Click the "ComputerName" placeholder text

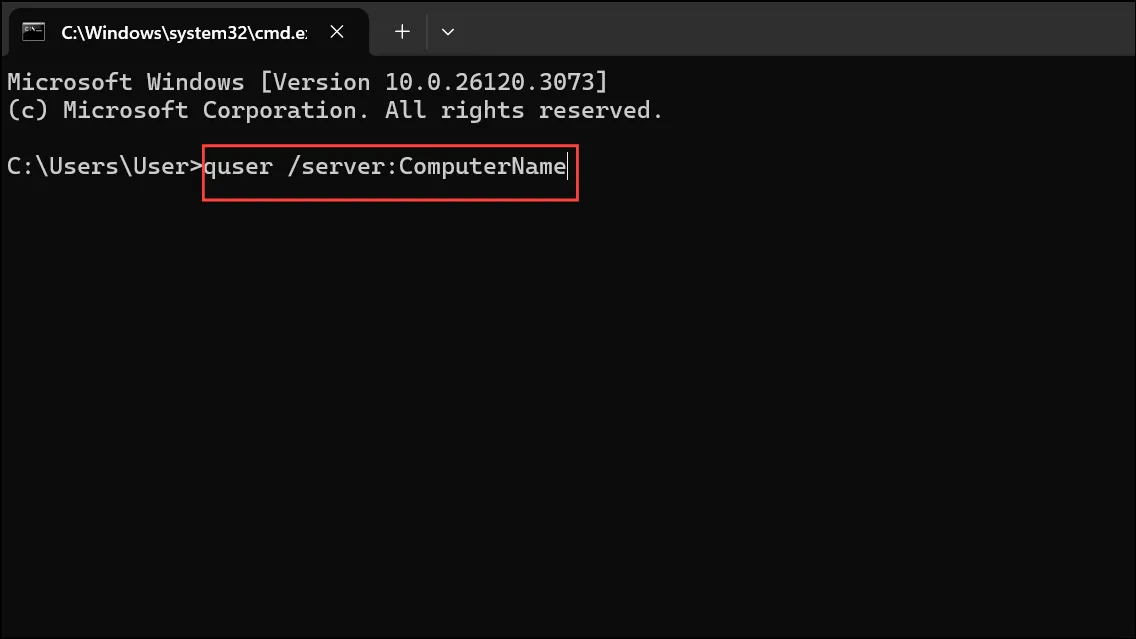(x=483, y=167)
